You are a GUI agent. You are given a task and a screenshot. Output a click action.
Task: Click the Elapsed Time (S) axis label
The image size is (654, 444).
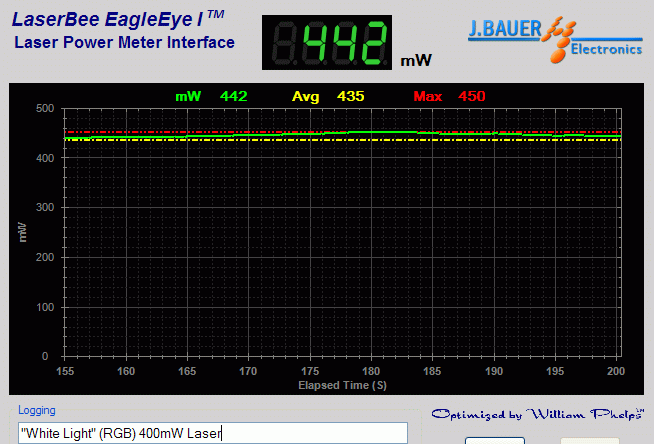click(x=342, y=385)
